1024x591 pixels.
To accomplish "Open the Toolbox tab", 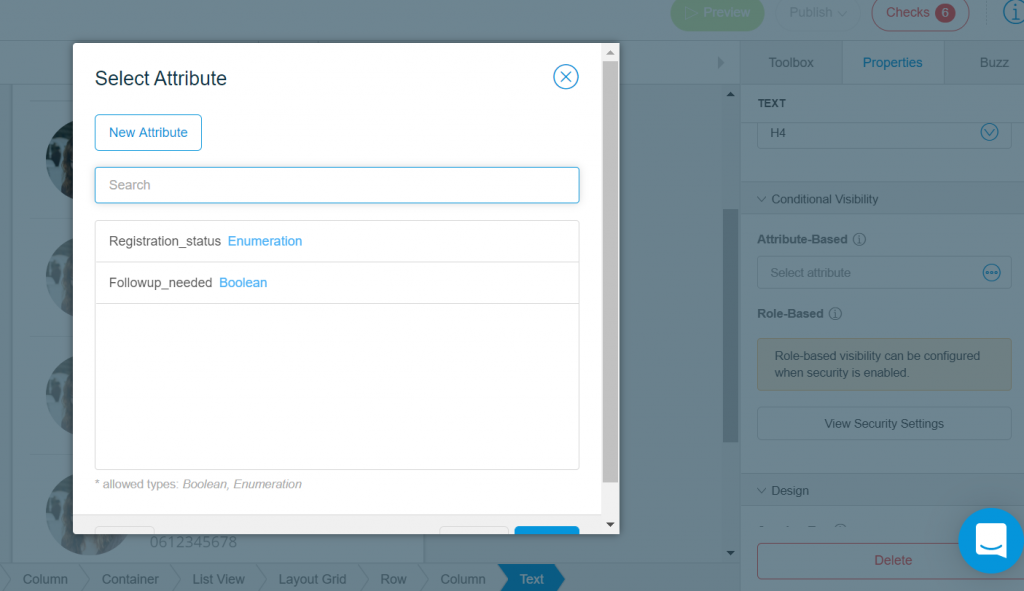I will [x=791, y=63].
